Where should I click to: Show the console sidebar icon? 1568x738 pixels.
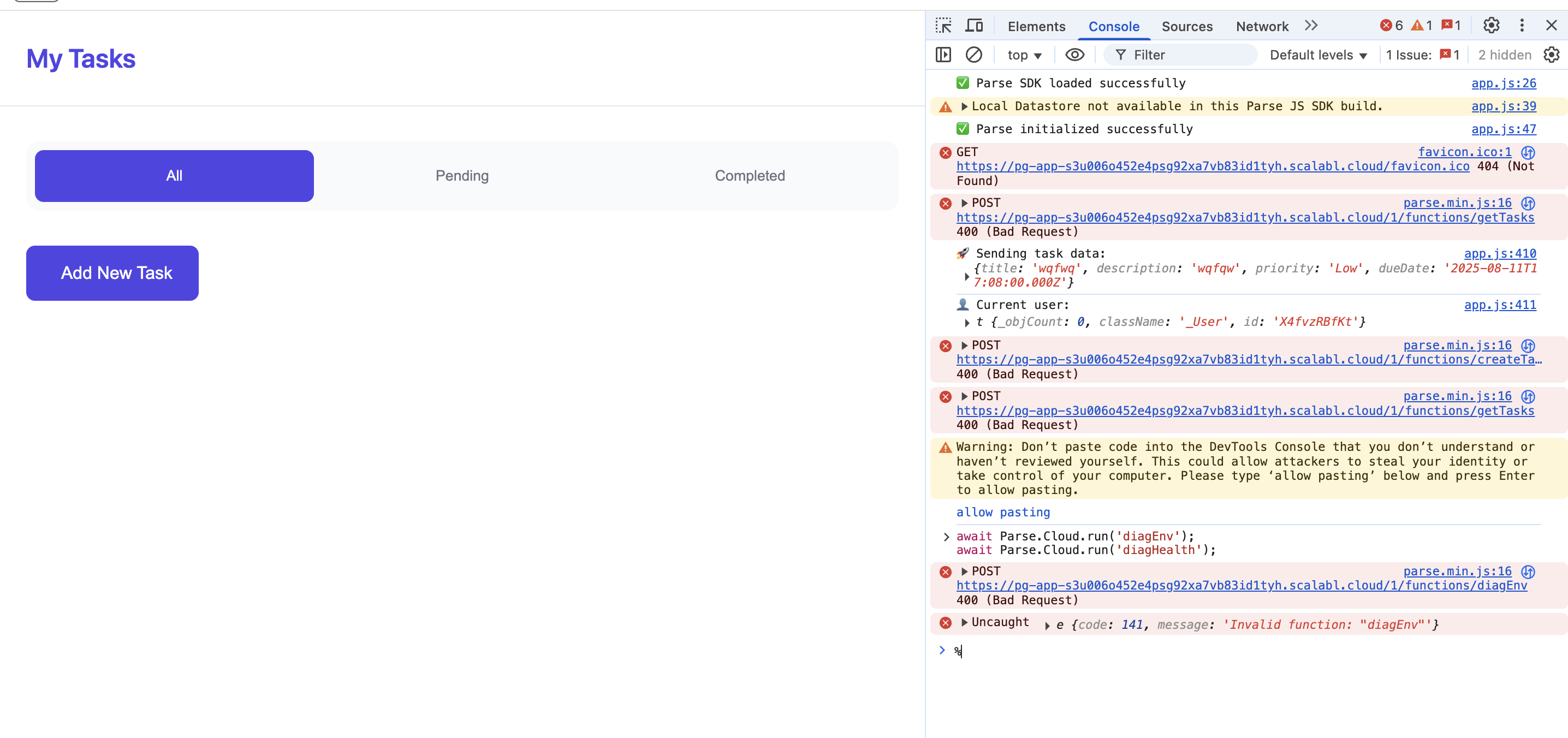tap(943, 55)
